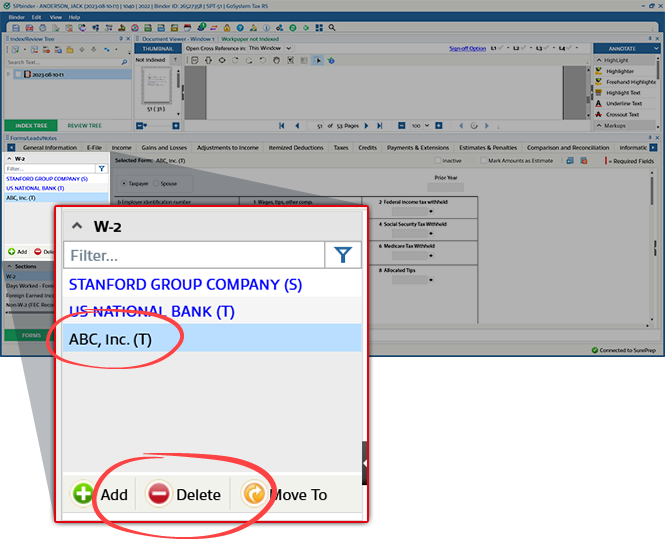Click the calendar icon in the main toolbar
Screen dimensions: 665x545
click(x=187, y=28)
